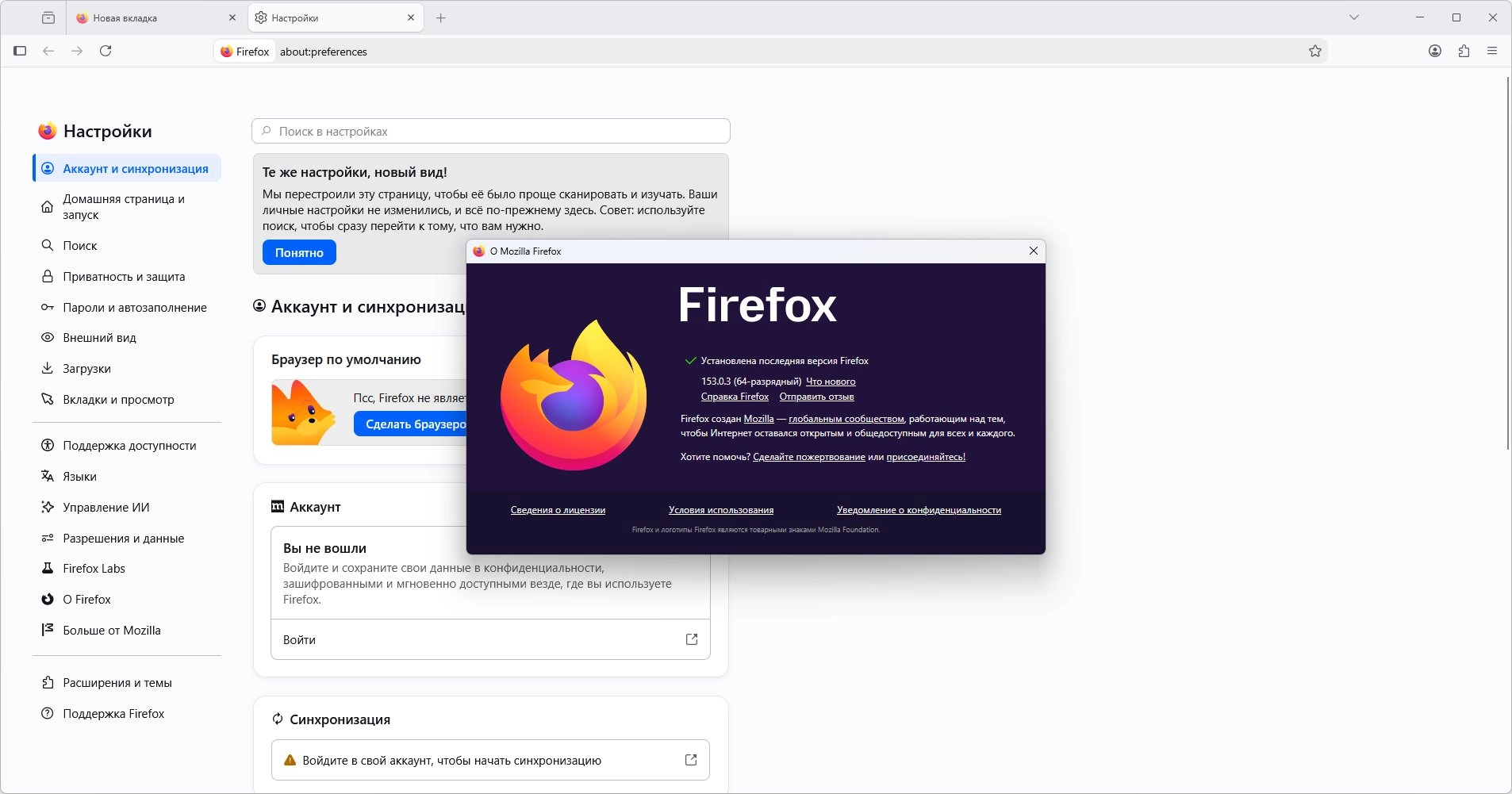Open Больше от Mozilla section

(127, 631)
